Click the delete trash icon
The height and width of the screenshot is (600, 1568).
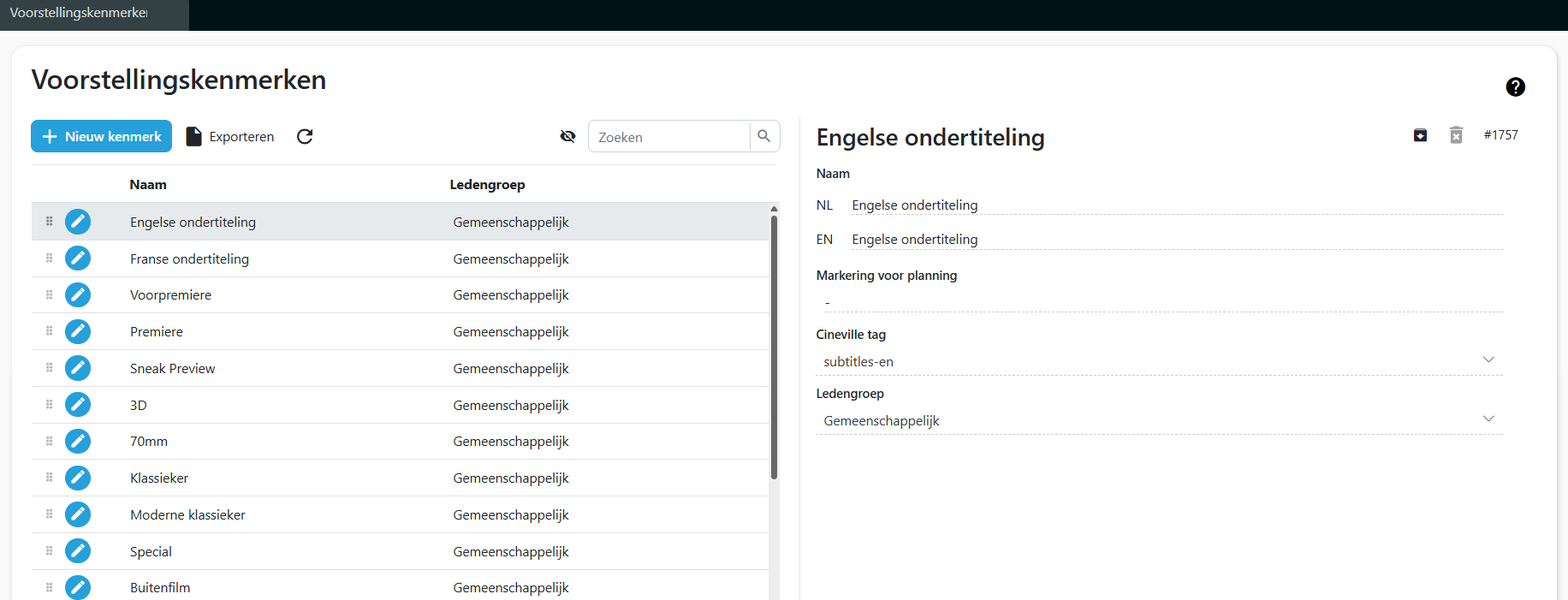pyautogui.click(x=1456, y=135)
